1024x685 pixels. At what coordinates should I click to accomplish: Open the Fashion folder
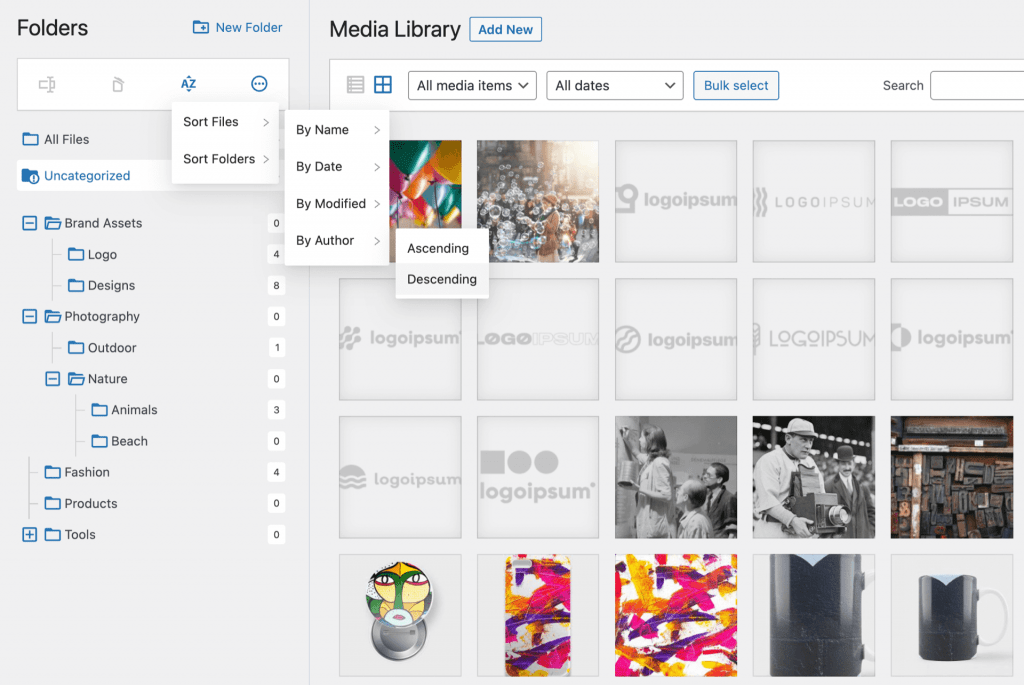tap(77, 472)
